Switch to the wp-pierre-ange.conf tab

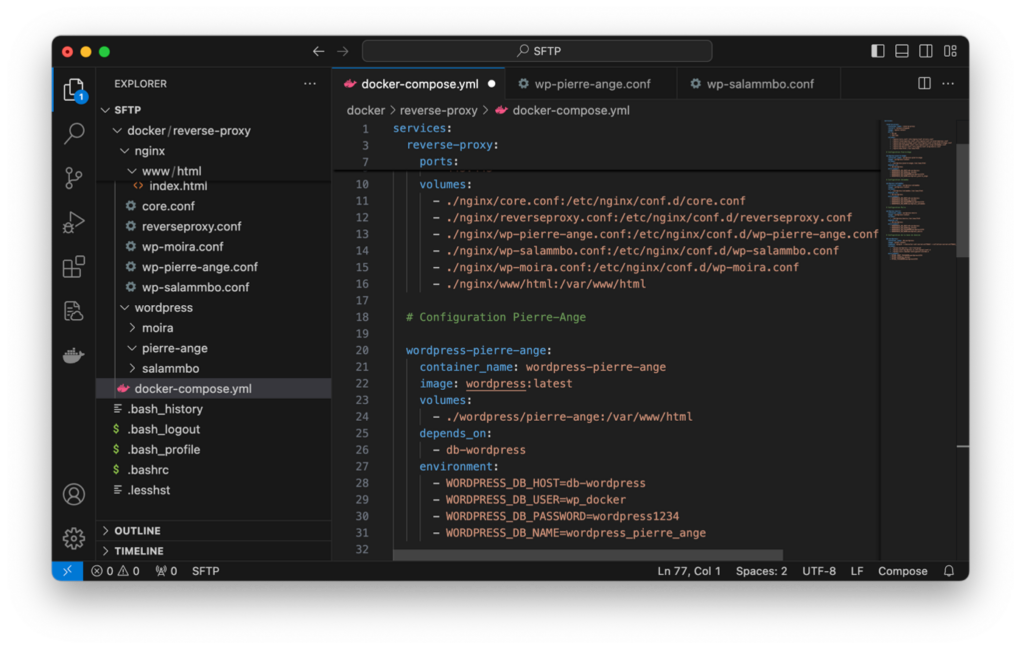[592, 84]
